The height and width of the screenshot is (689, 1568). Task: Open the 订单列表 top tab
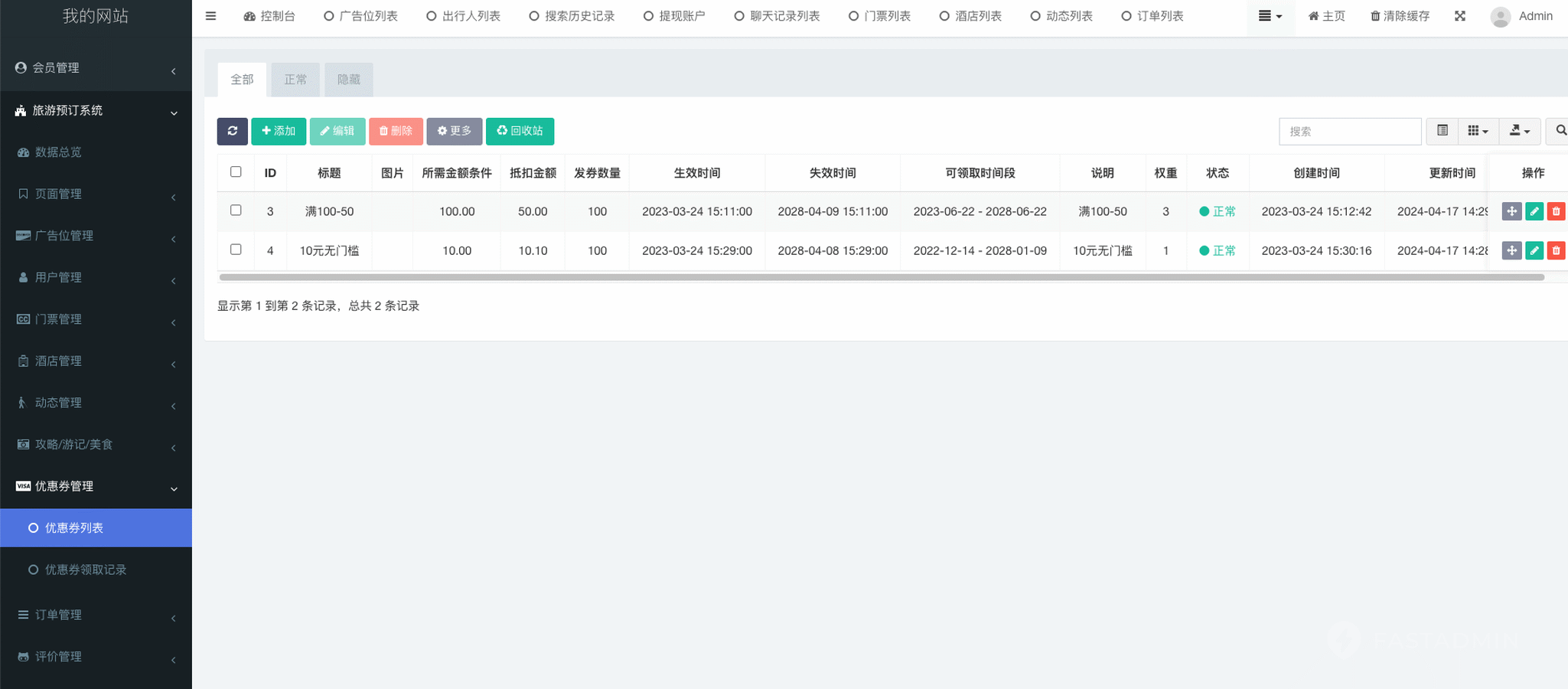coord(1152,16)
